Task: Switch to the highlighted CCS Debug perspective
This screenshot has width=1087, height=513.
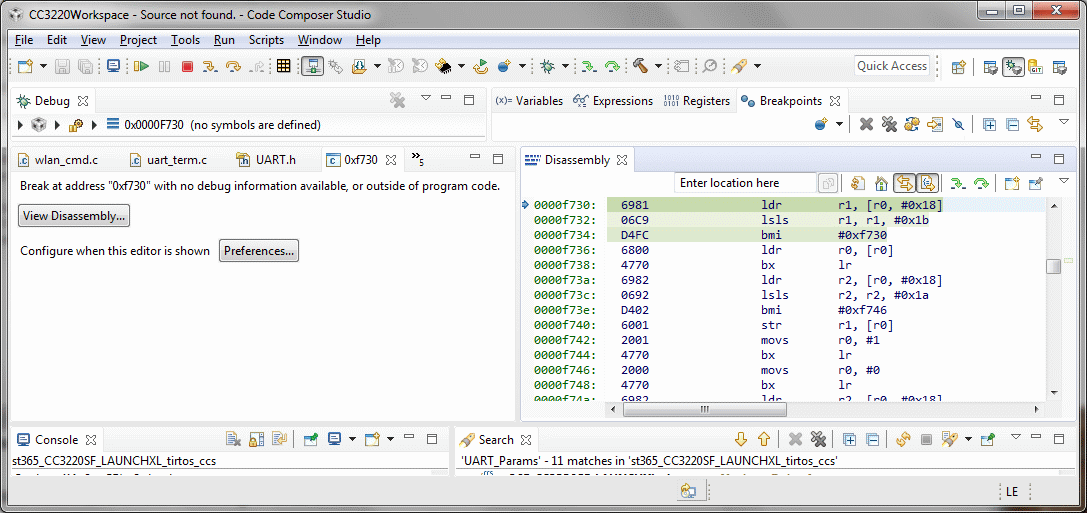Action: pyautogui.click(x=1013, y=67)
